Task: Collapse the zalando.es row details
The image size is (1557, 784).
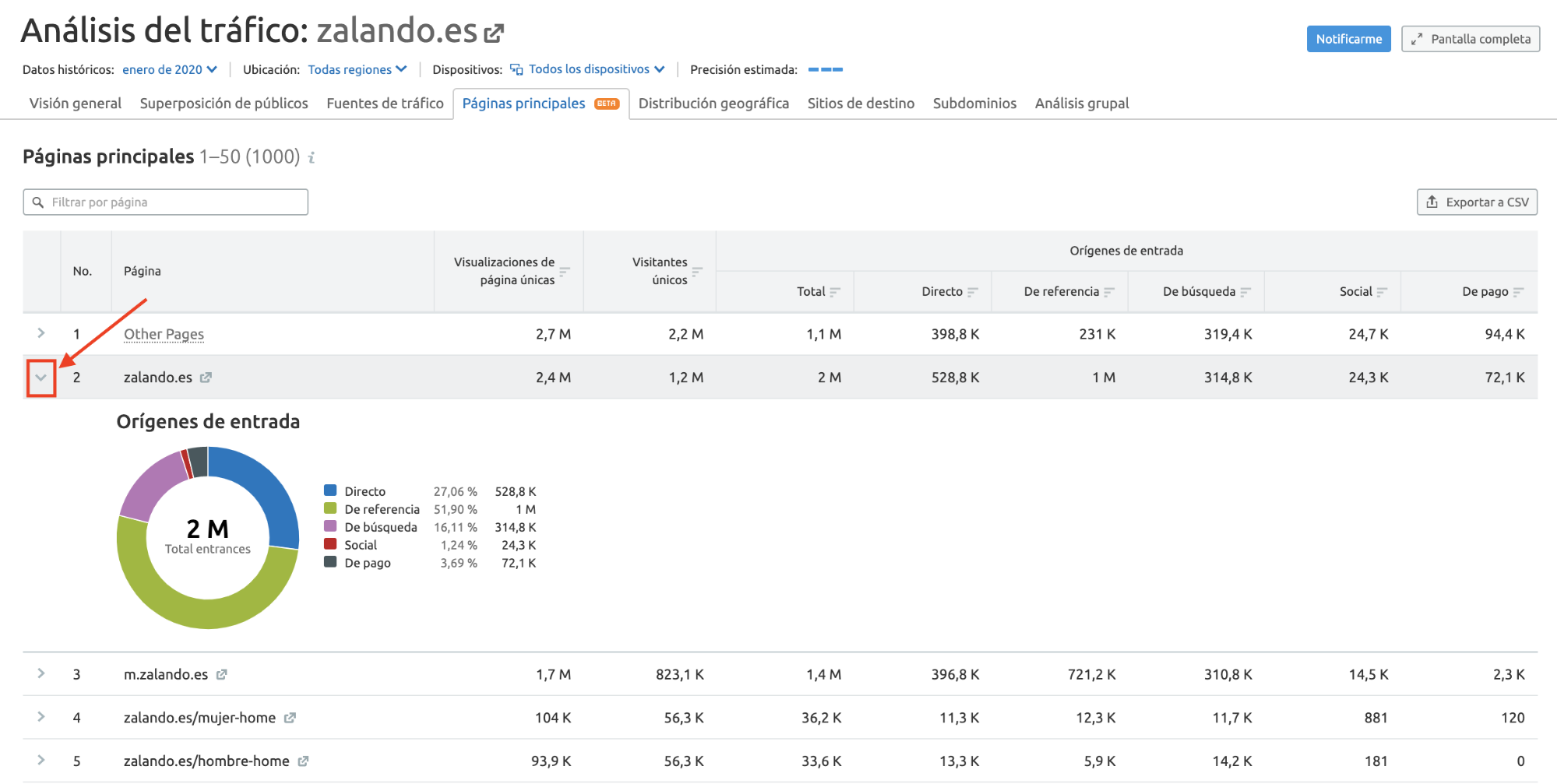Action: click(x=41, y=378)
